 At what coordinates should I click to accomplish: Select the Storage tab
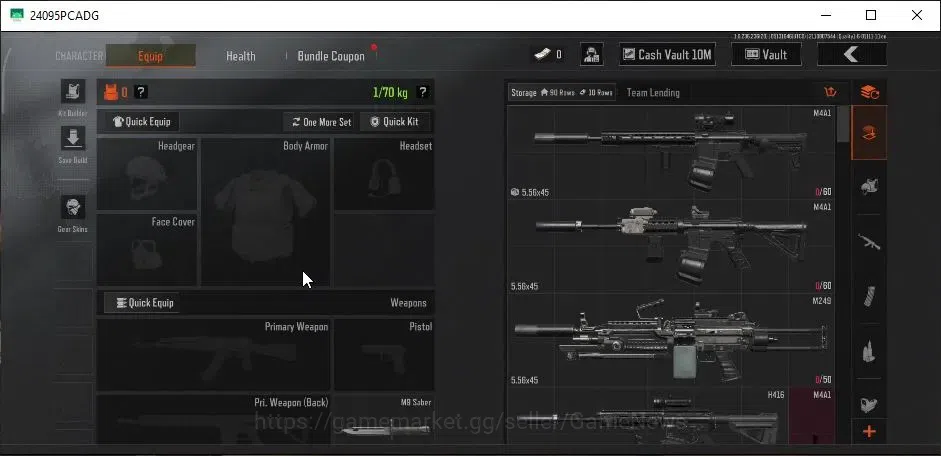click(562, 92)
